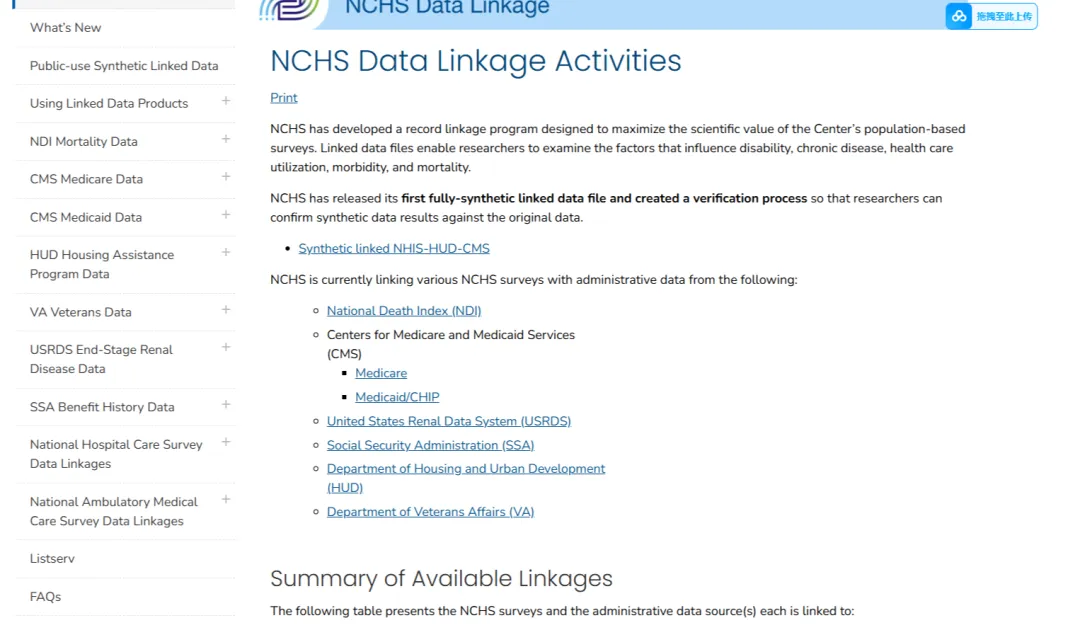1080x630 pixels.
Task: Expand VA Veterans Data plus icon
Action: 225,310
